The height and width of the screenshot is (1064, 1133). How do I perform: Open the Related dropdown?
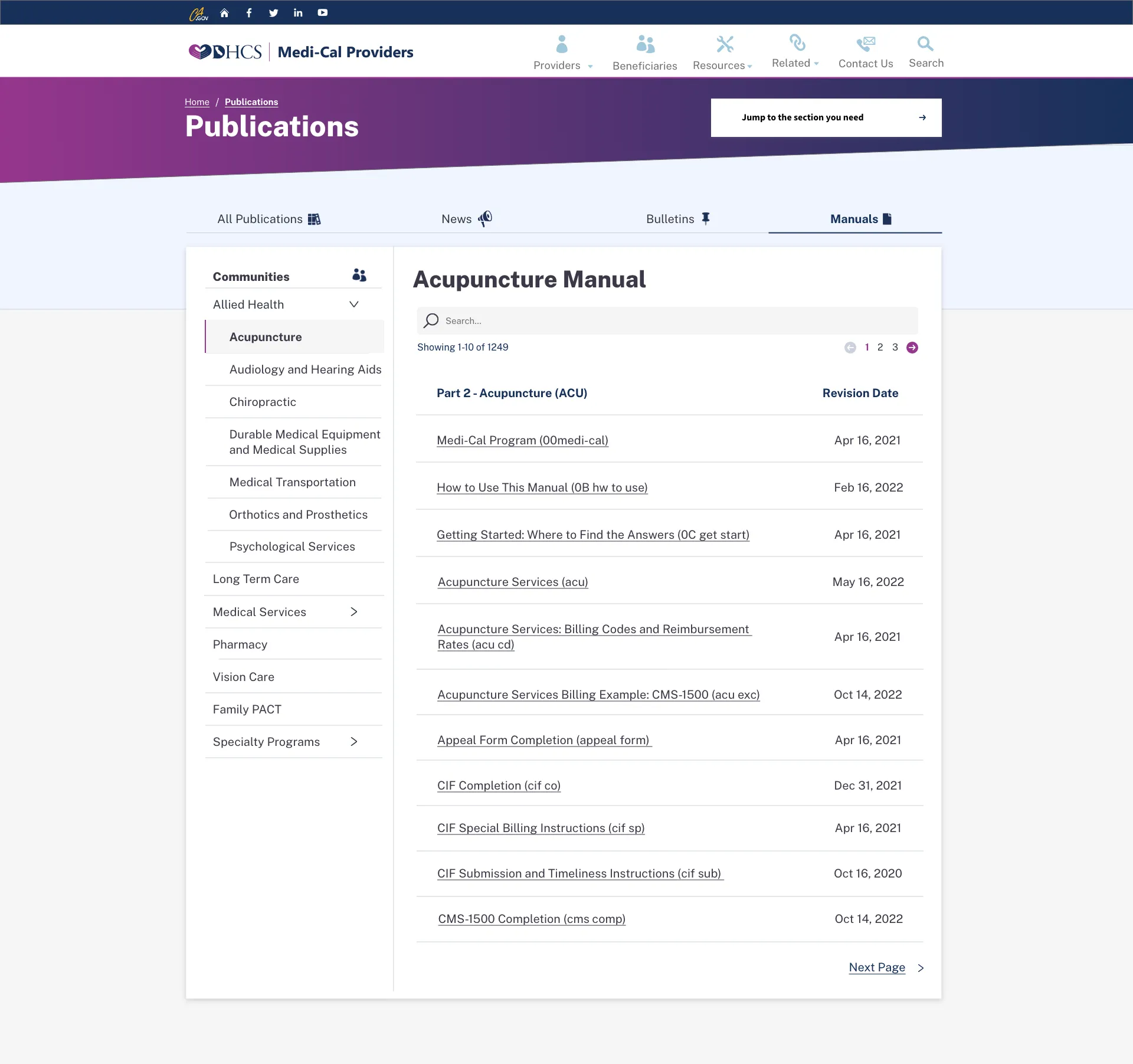tap(795, 50)
